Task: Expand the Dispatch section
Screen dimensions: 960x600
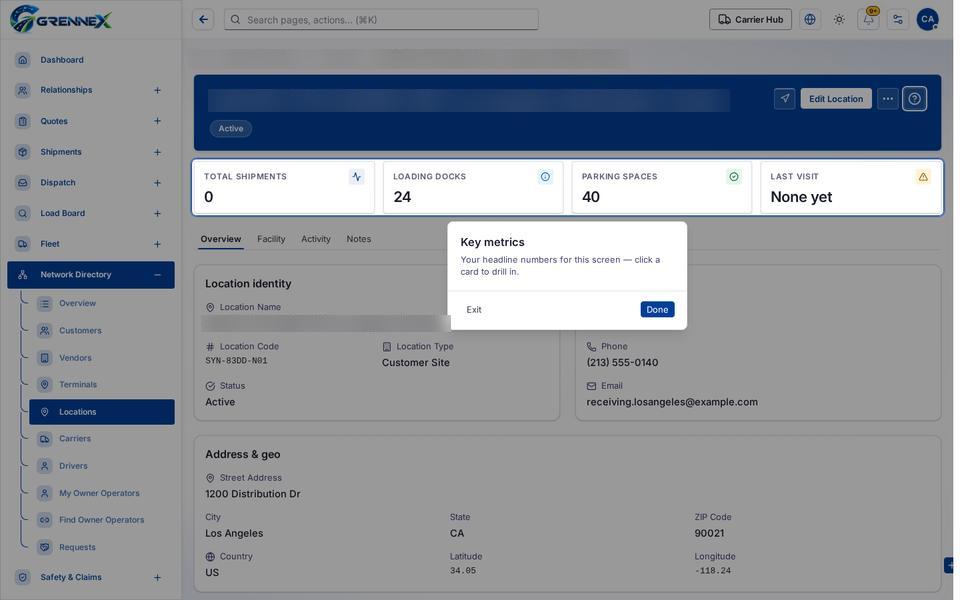Action: (157, 182)
